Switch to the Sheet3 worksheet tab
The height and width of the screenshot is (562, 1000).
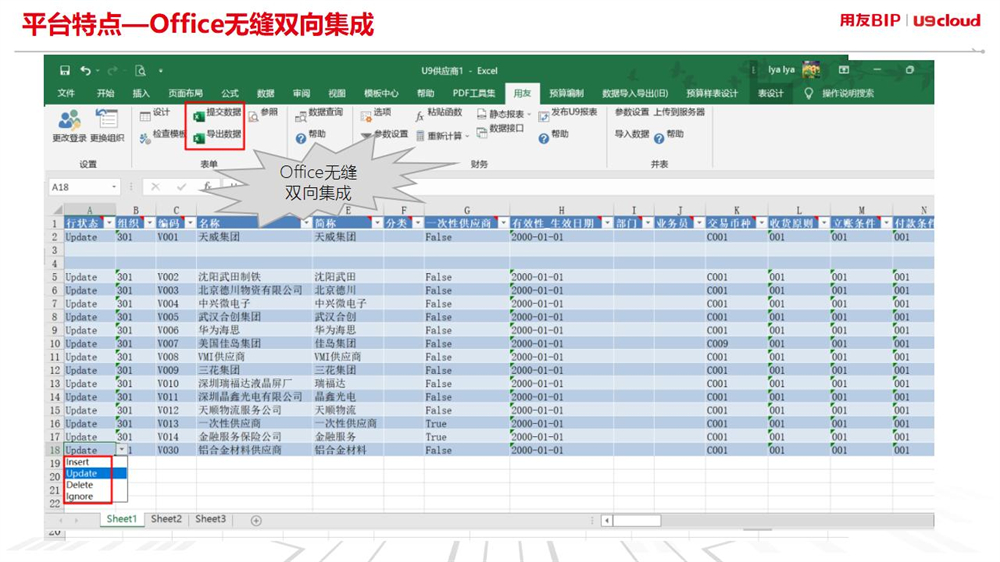(x=210, y=519)
